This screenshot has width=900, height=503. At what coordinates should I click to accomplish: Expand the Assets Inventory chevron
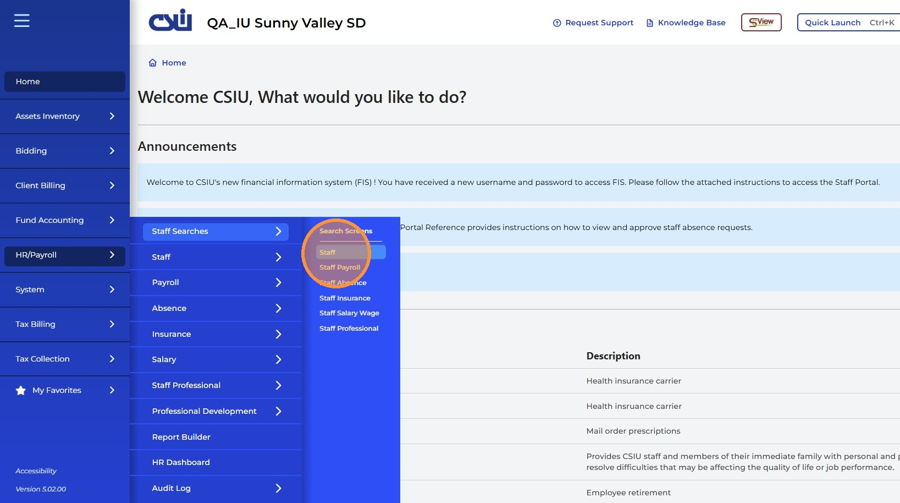pos(112,116)
